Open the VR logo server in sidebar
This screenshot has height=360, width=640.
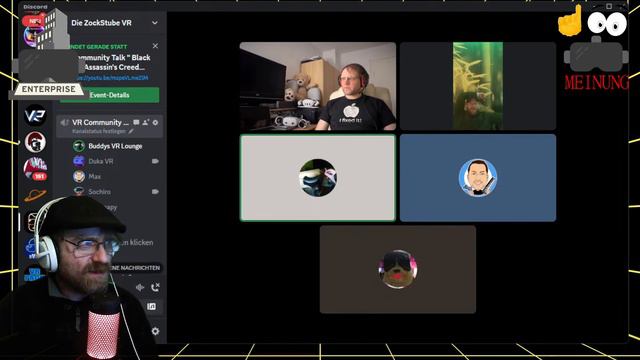click(x=35, y=116)
